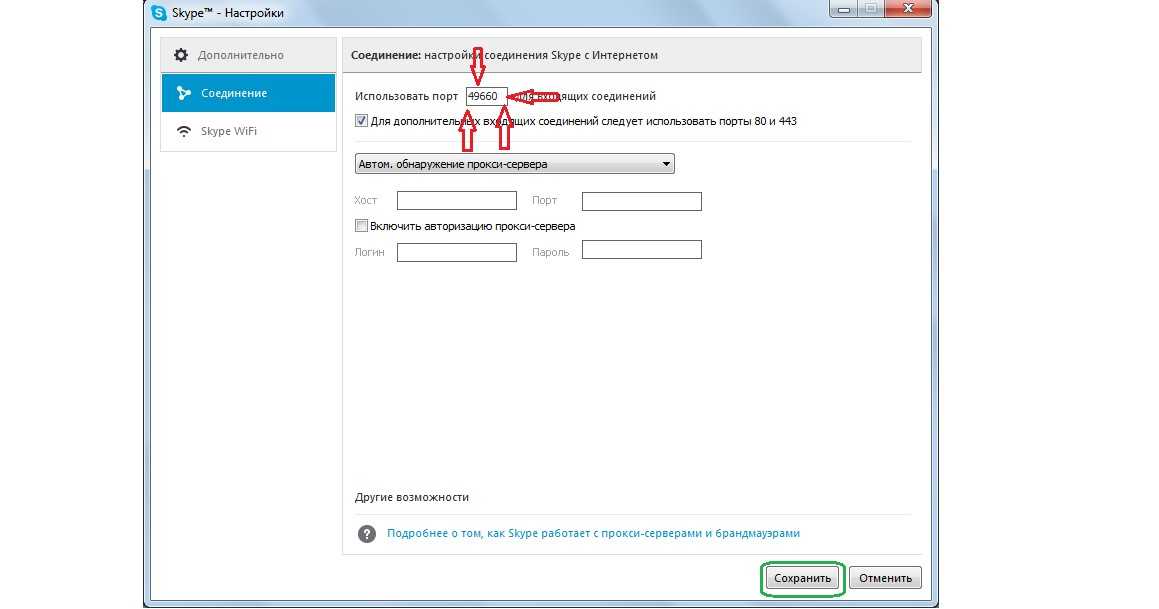Click the incoming port field showing 49660
The image size is (1159, 609).
[486, 96]
